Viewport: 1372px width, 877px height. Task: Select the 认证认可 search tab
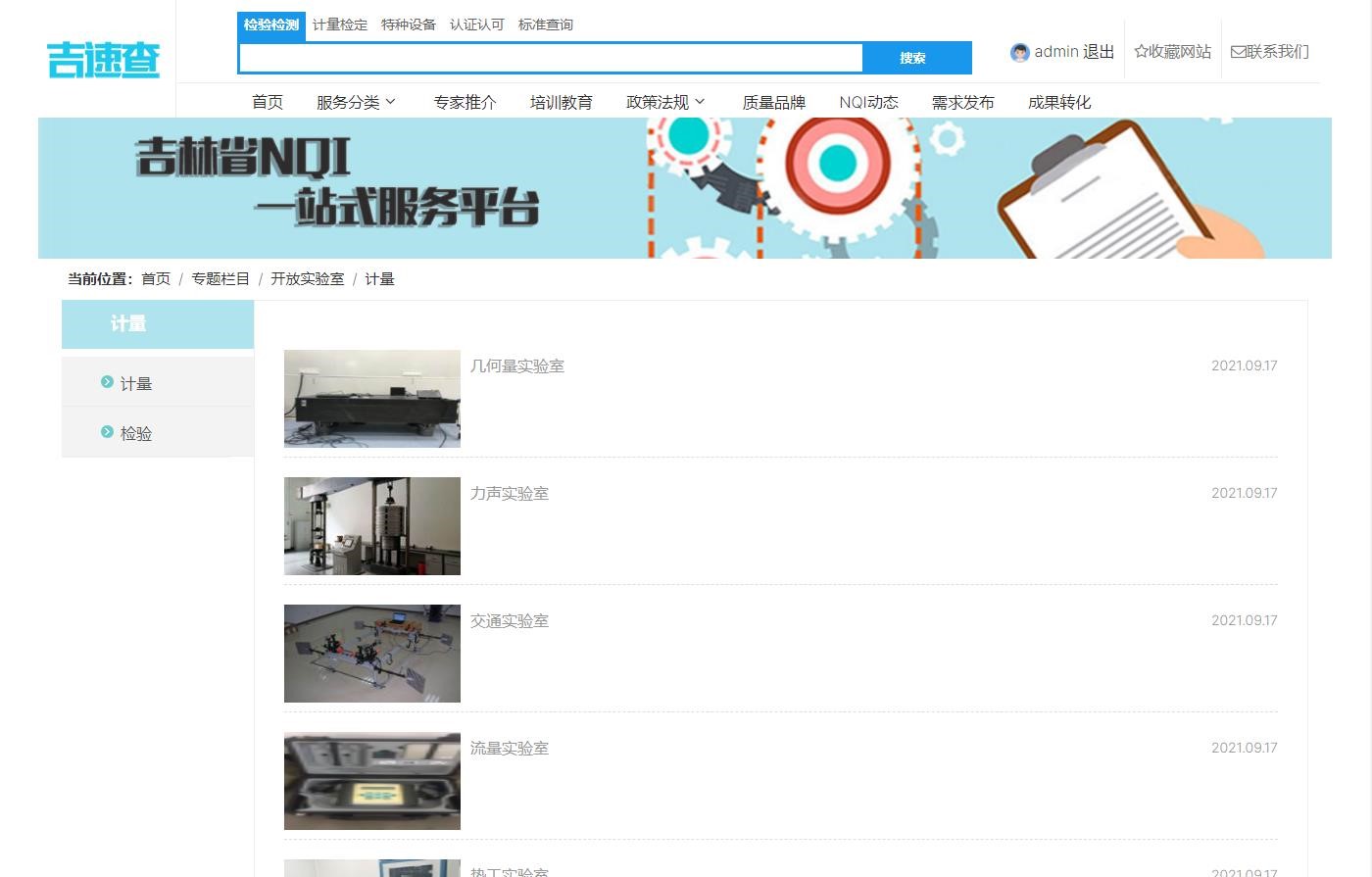[x=477, y=24]
